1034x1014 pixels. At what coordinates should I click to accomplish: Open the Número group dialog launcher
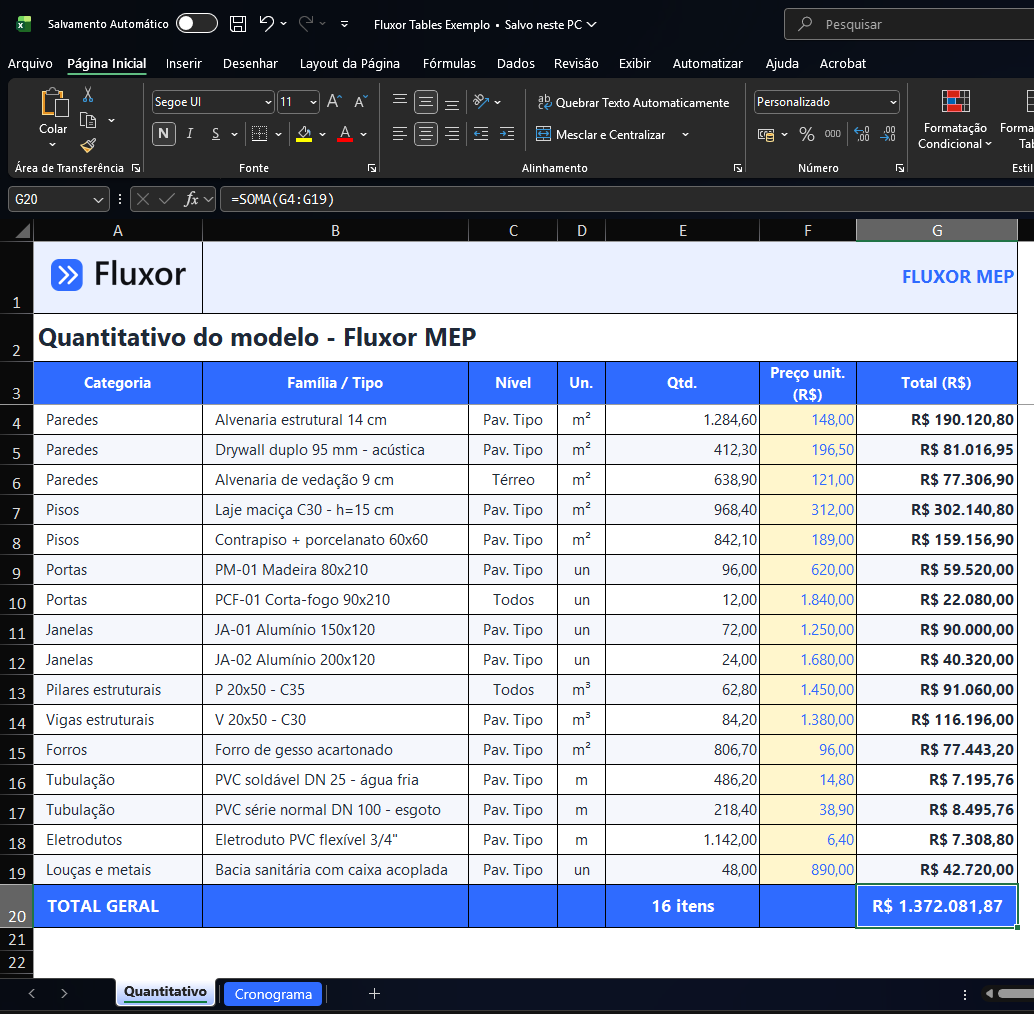pyautogui.click(x=899, y=168)
